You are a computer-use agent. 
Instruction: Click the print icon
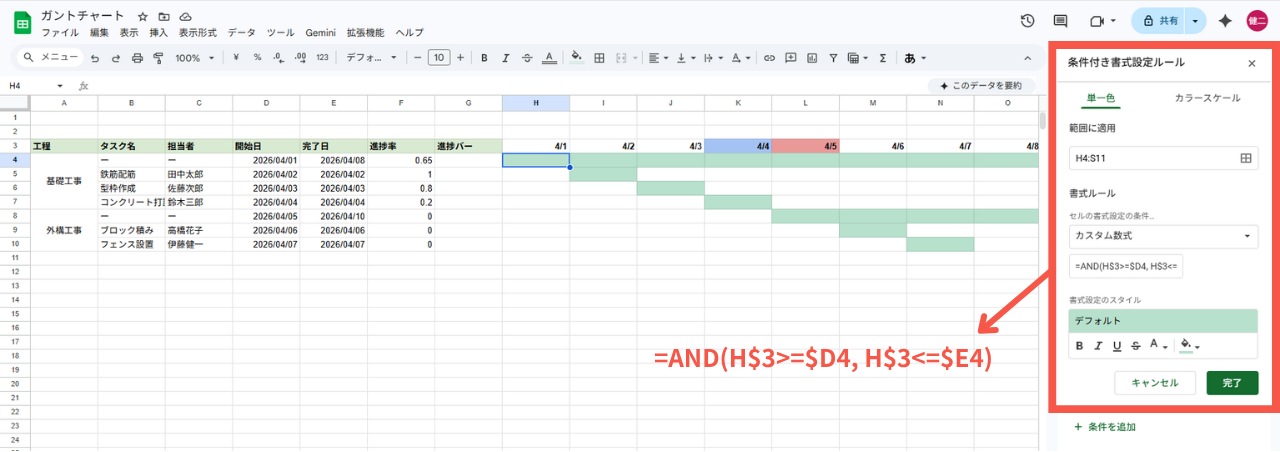[x=137, y=58]
